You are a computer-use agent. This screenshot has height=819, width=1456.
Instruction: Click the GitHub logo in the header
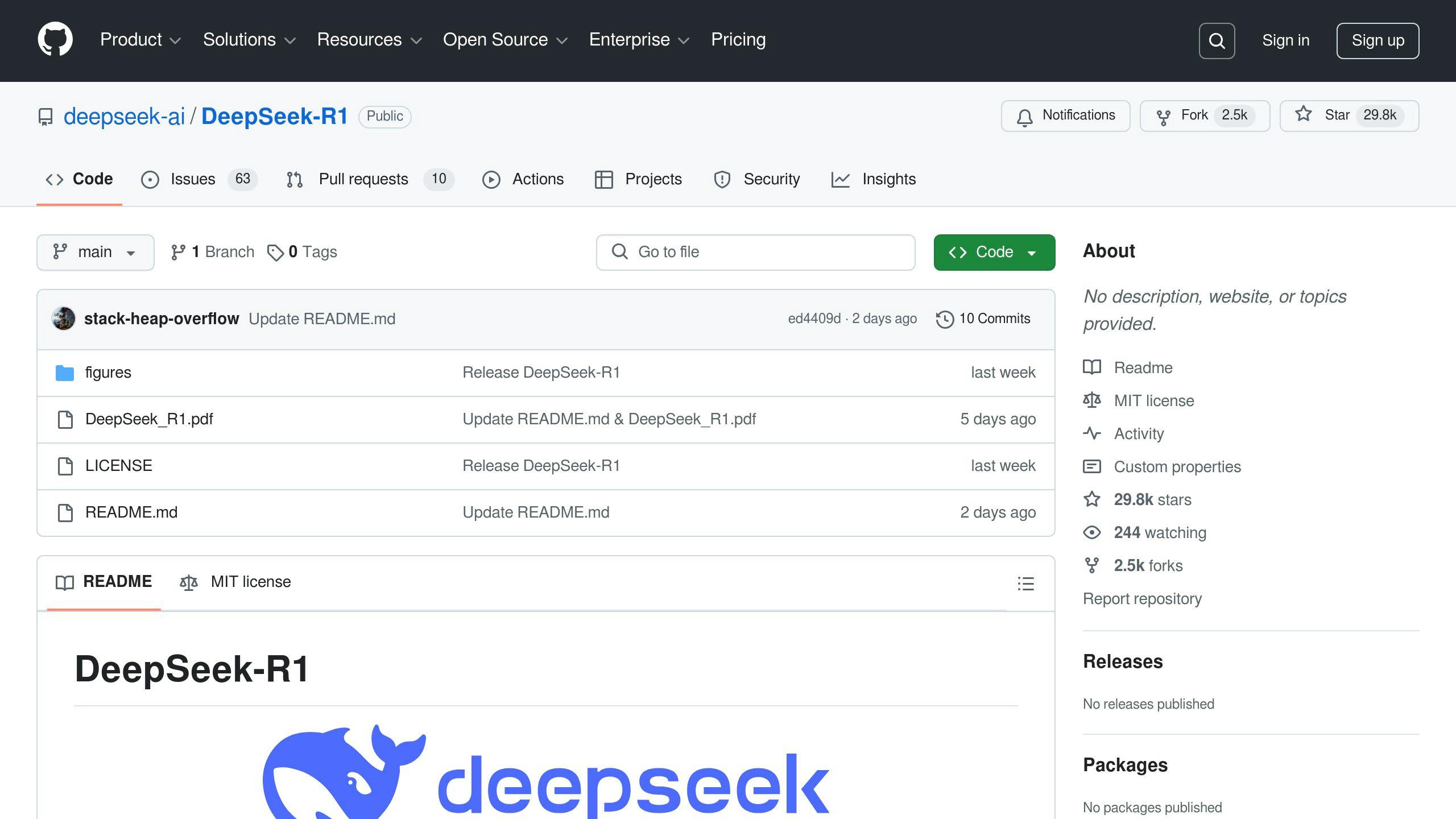[x=55, y=40]
